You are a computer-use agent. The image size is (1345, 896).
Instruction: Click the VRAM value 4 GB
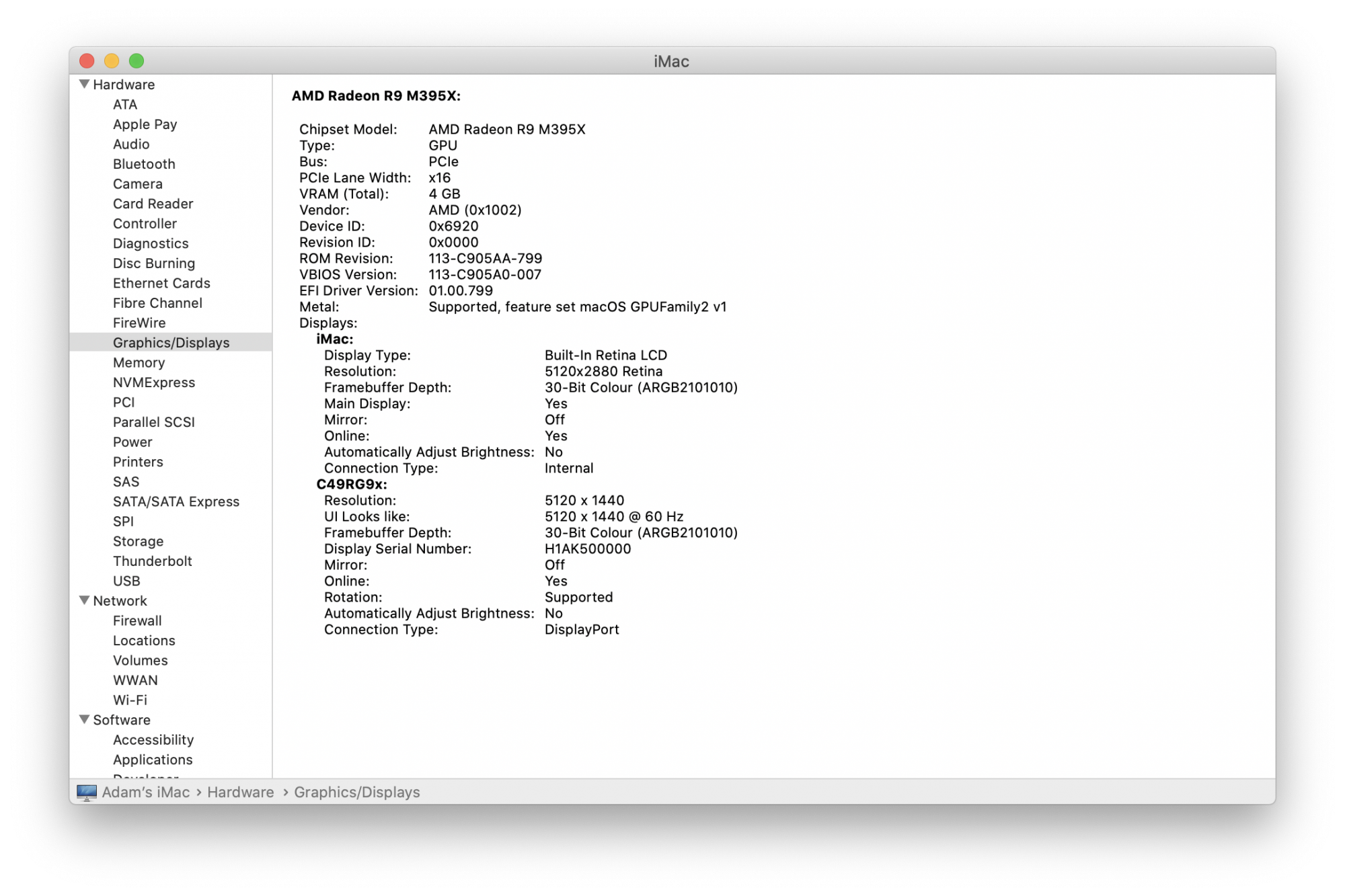click(445, 194)
